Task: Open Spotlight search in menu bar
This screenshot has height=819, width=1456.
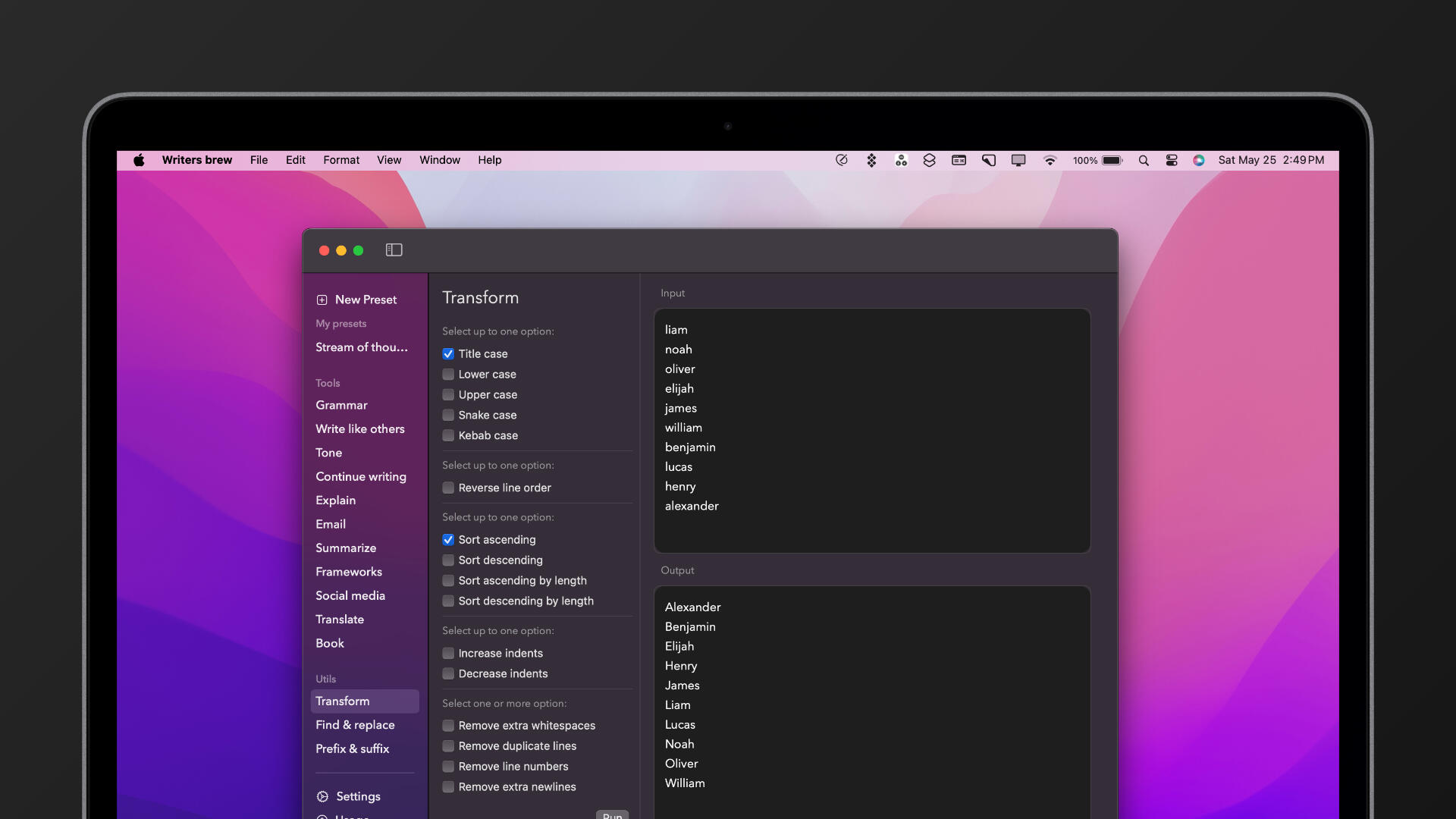Action: click(1144, 161)
